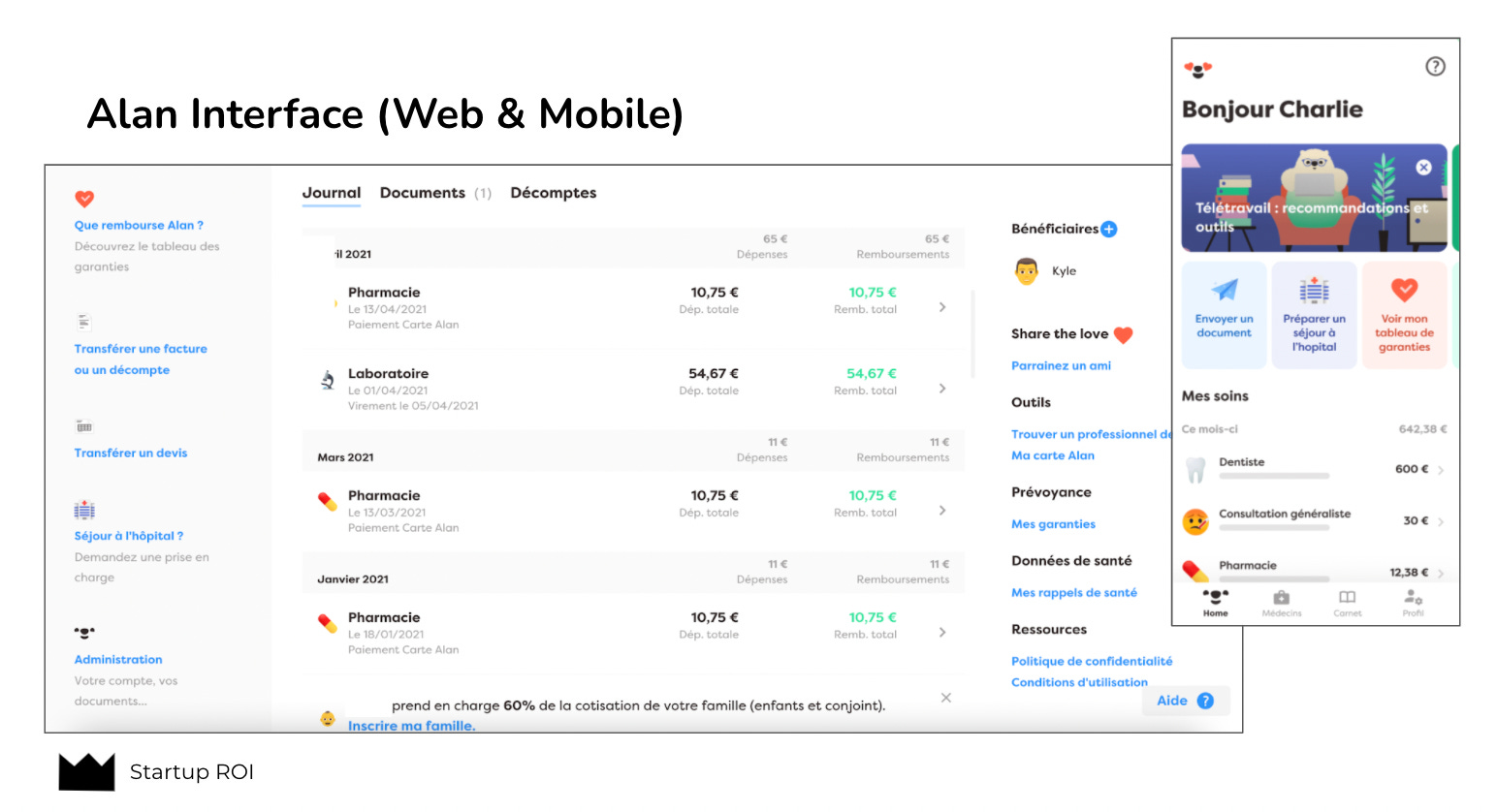Click the pill icon of Pharmacie 18/01/2021
The width and height of the screenshot is (1497, 812).
[x=328, y=624]
